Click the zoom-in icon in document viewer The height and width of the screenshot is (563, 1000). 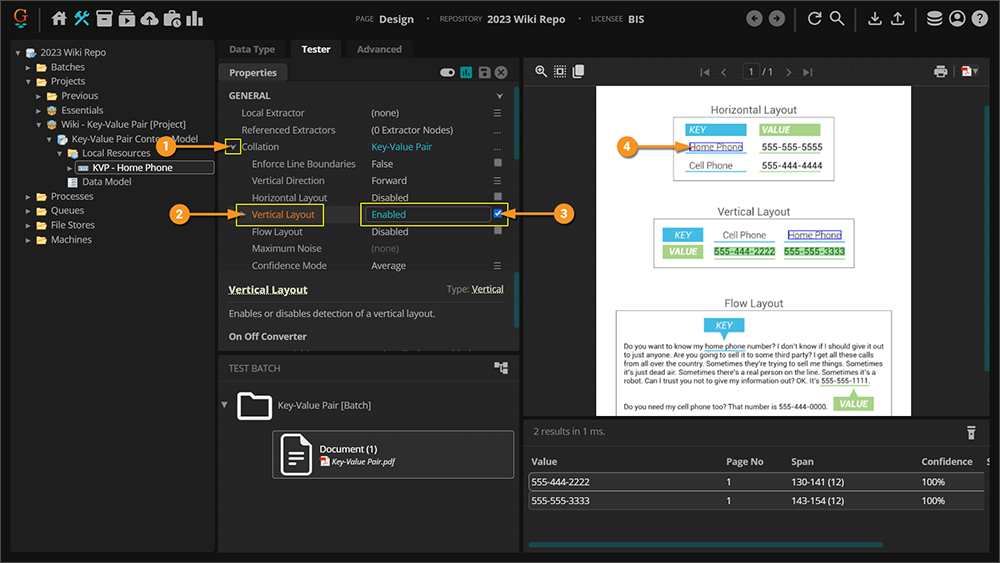coord(541,72)
